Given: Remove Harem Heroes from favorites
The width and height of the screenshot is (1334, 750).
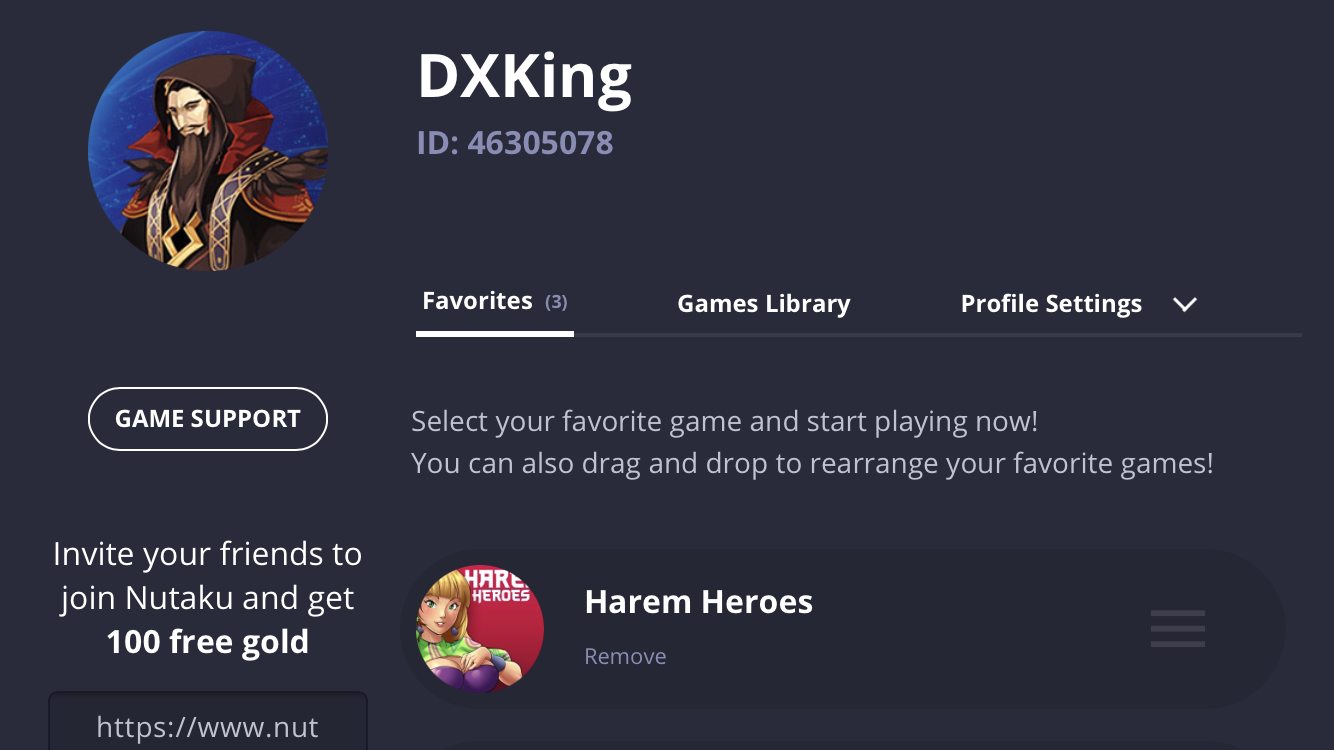Looking at the screenshot, I should [625, 657].
